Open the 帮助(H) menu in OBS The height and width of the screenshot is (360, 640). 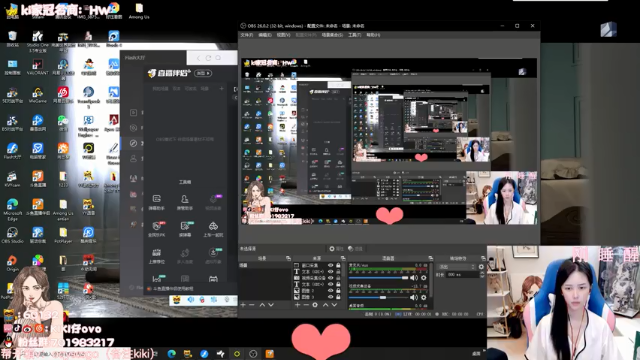point(373,35)
